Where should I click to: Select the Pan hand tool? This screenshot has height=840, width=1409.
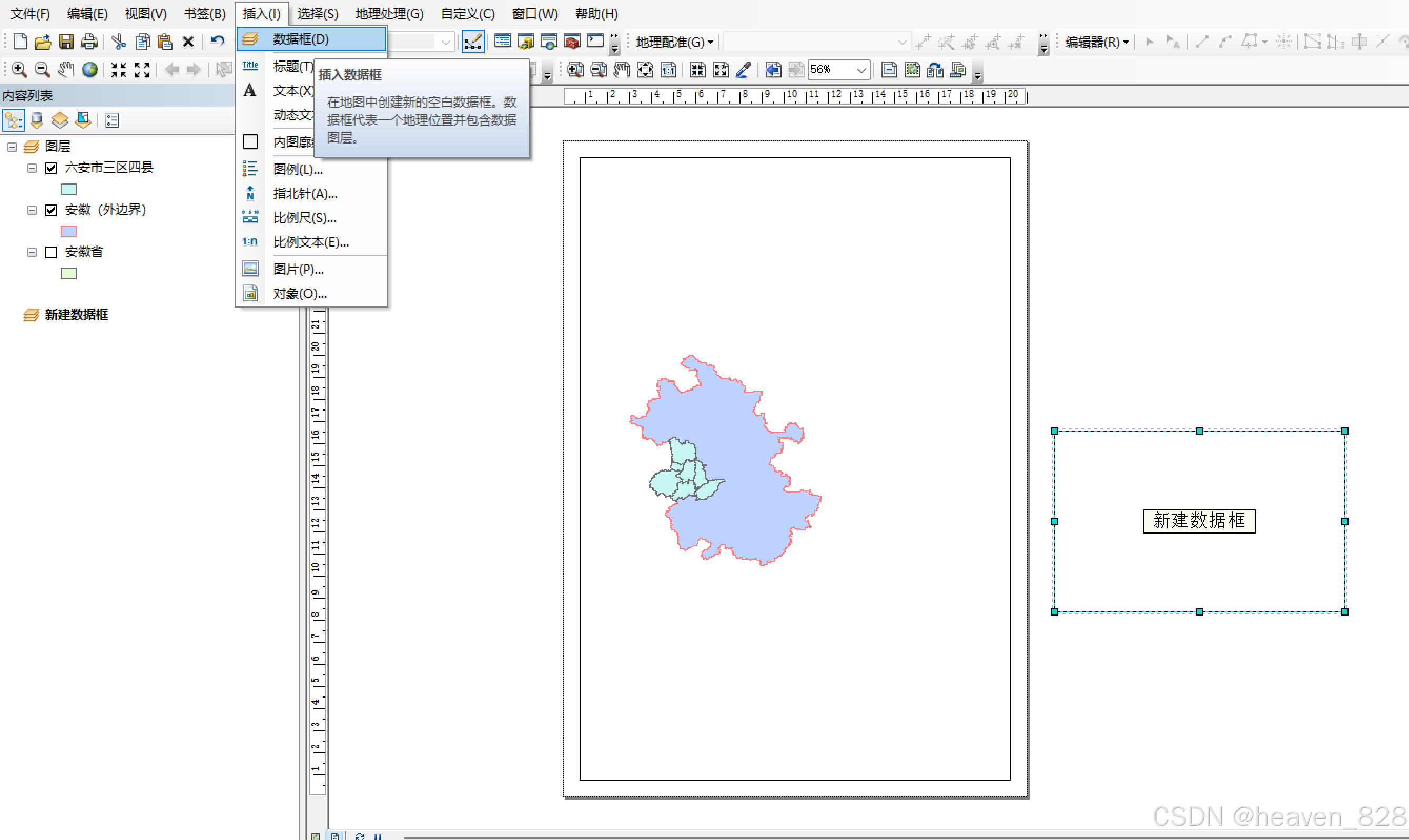click(66, 69)
